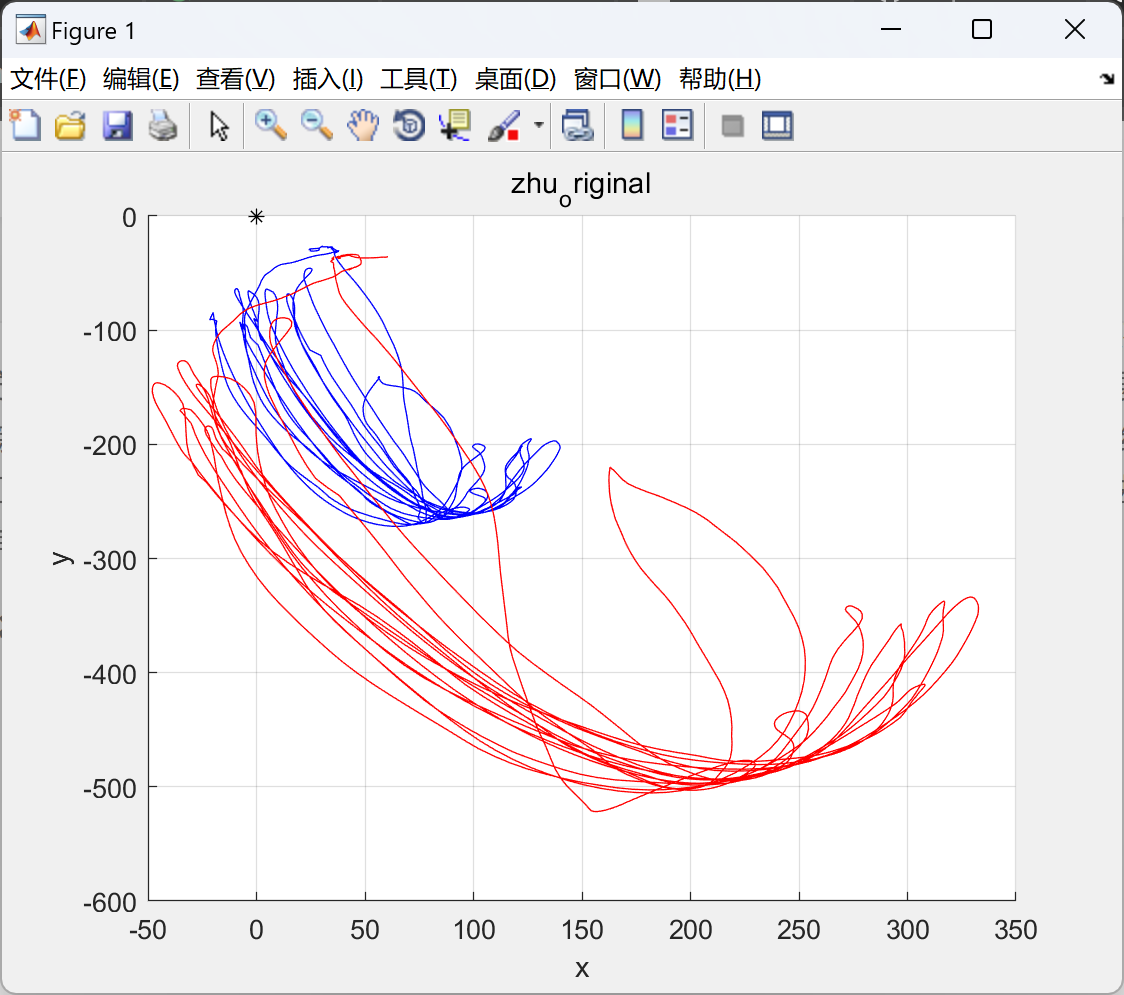Open the 编辑(E) menu
Screen dimensions: 1124x995
[141, 79]
